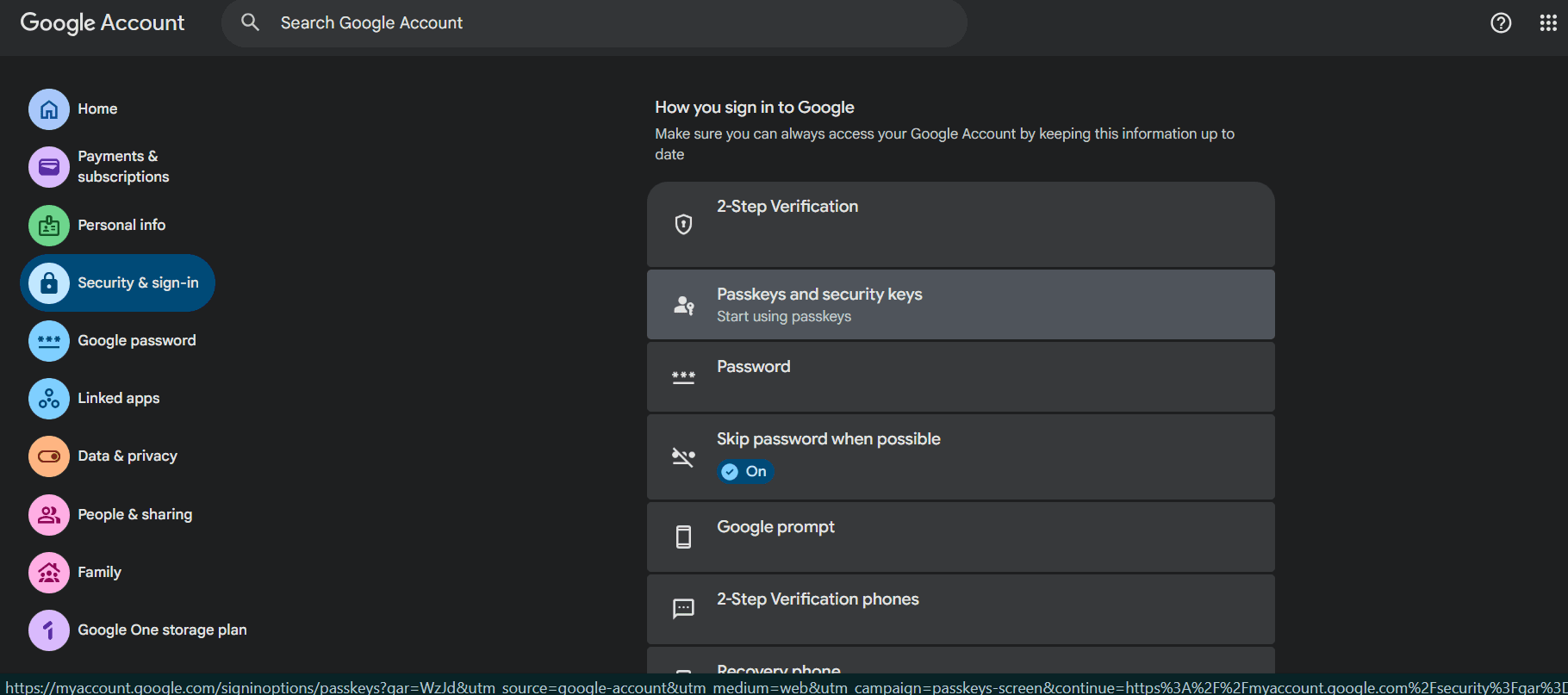Open Google prompt settings
The height and width of the screenshot is (695, 1568).
961,537
